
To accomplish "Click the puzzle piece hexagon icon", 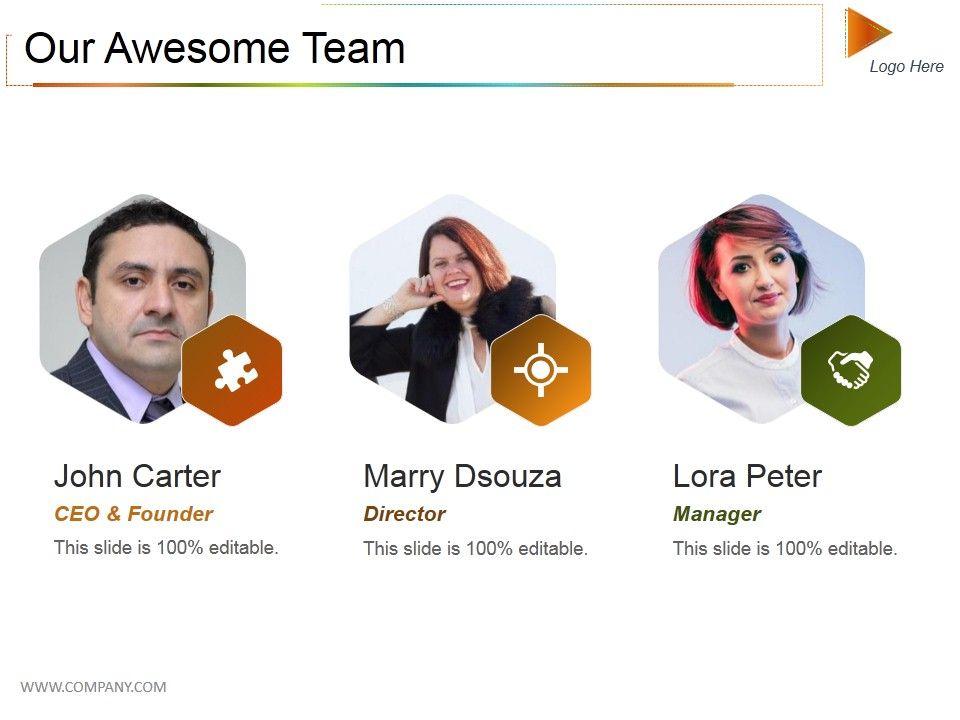I will tap(232, 370).
